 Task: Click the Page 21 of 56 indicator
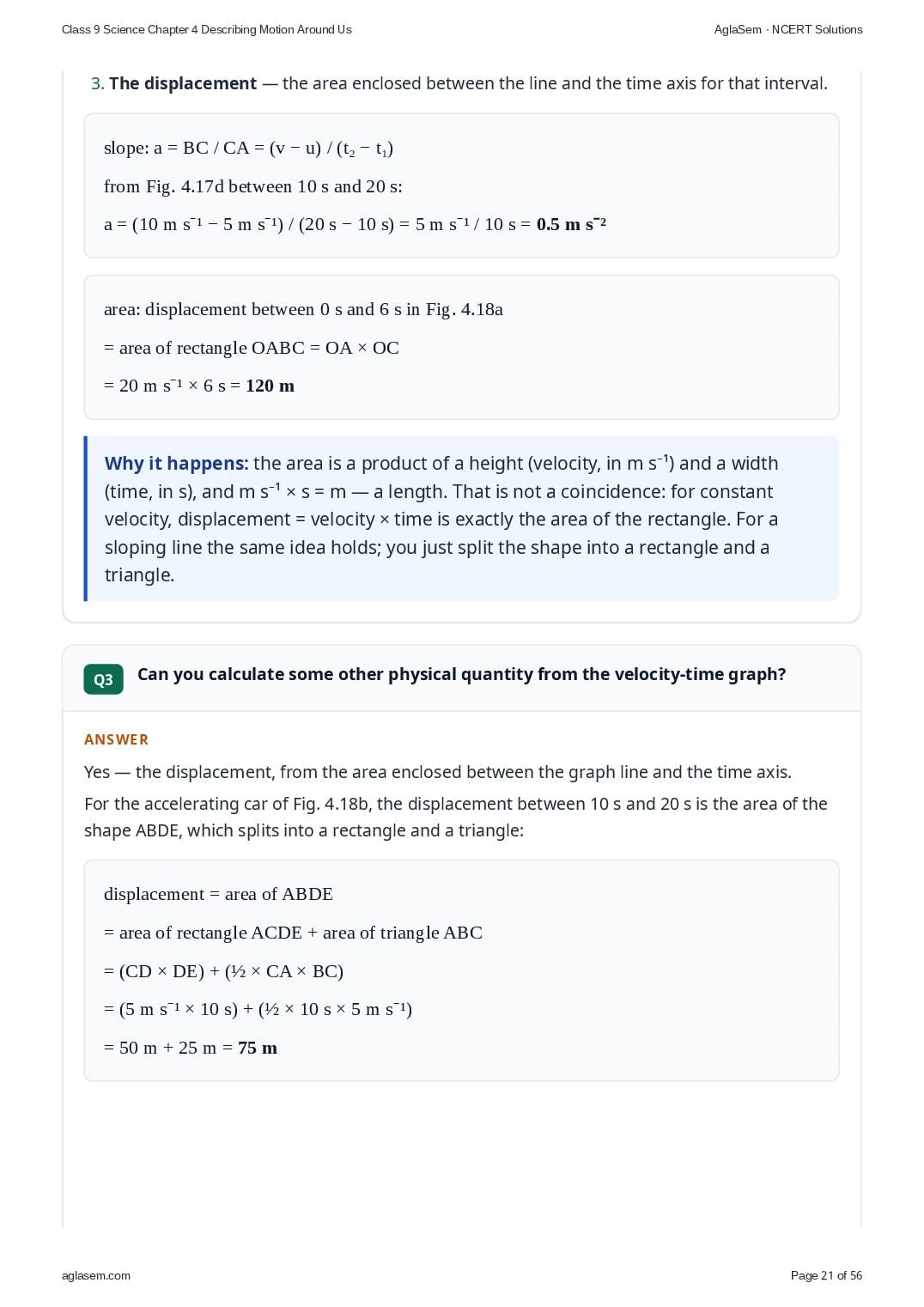click(x=826, y=1275)
